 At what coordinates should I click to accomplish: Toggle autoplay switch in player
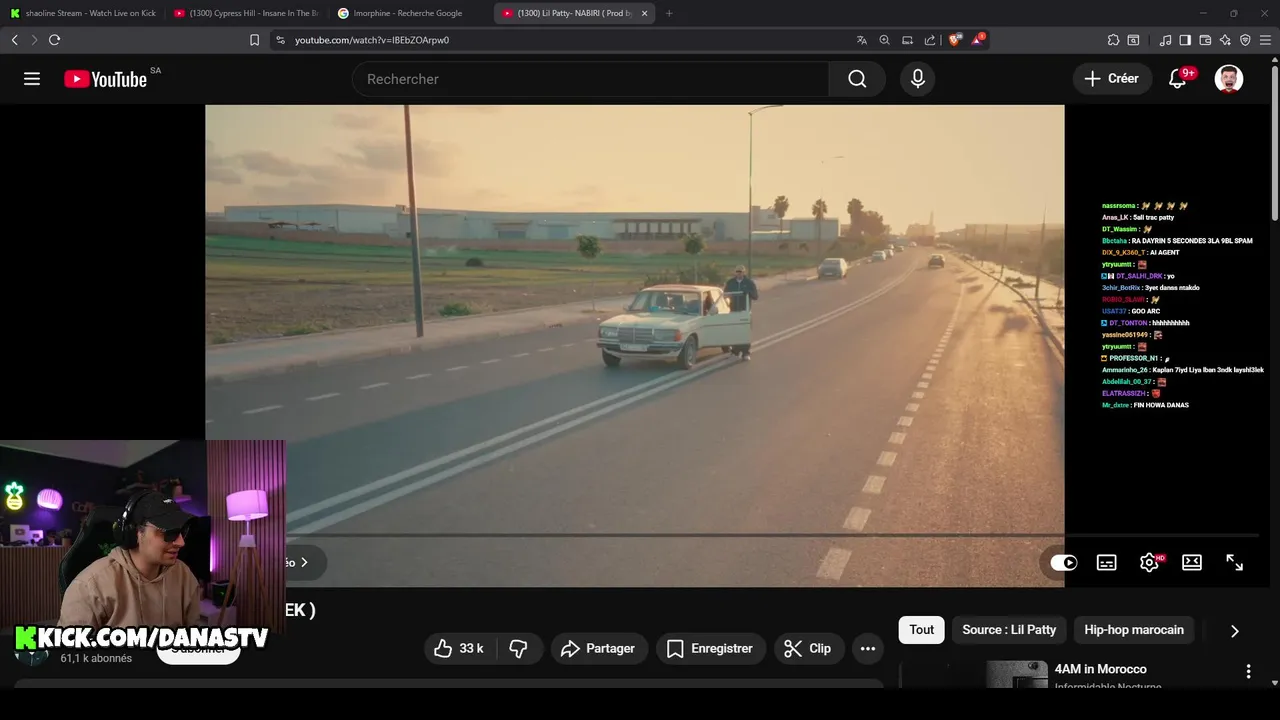pyautogui.click(x=1064, y=563)
